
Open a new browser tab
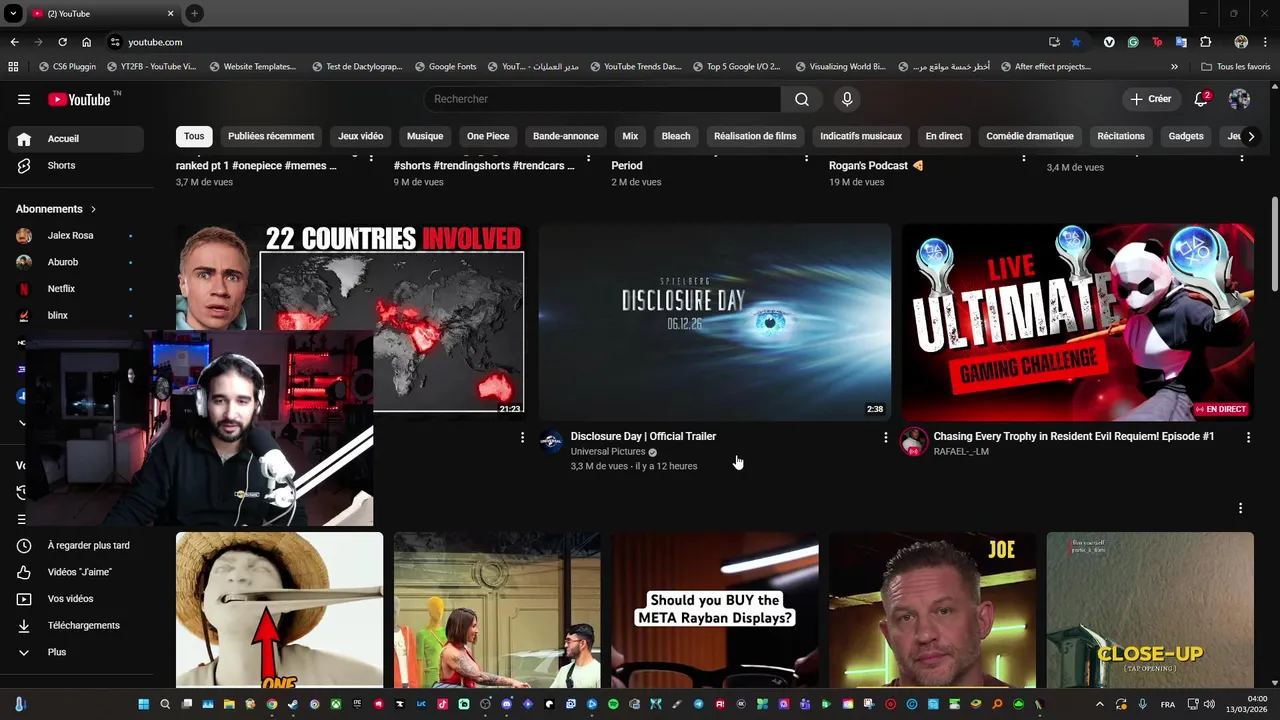(x=194, y=13)
